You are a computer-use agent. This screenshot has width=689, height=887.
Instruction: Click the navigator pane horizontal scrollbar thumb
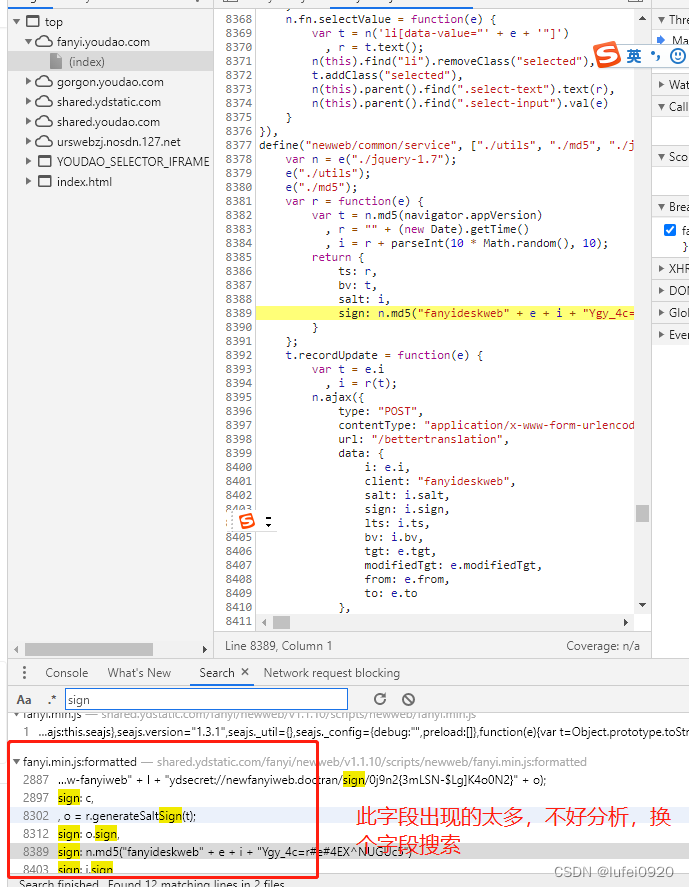[89, 649]
